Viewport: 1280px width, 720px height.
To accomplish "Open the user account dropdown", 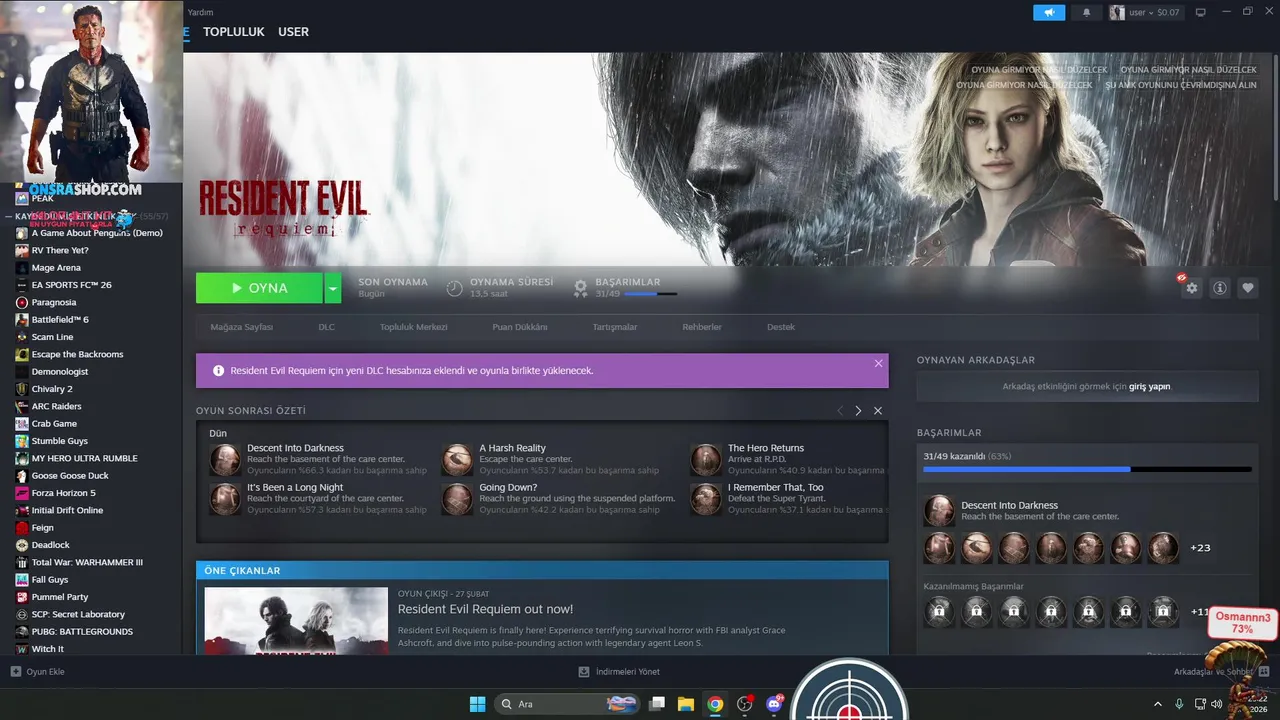I will click(x=1144, y=13).
